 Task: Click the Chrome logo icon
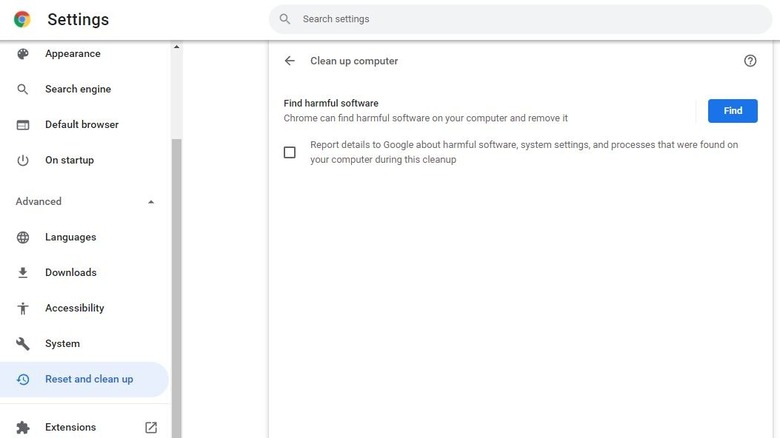coord(22,19)
